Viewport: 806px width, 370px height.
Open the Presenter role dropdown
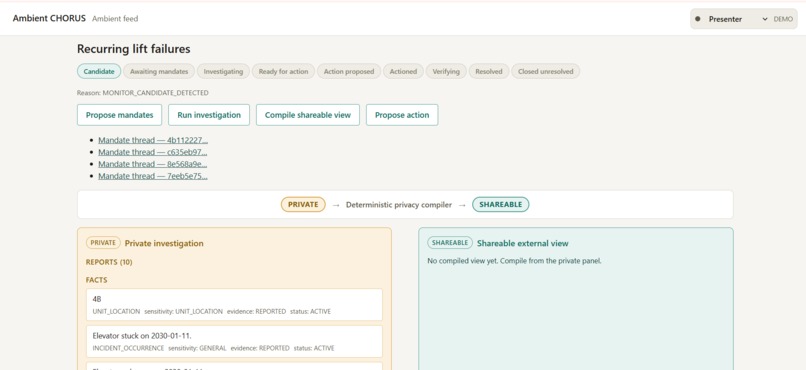[x=731, y=19]
